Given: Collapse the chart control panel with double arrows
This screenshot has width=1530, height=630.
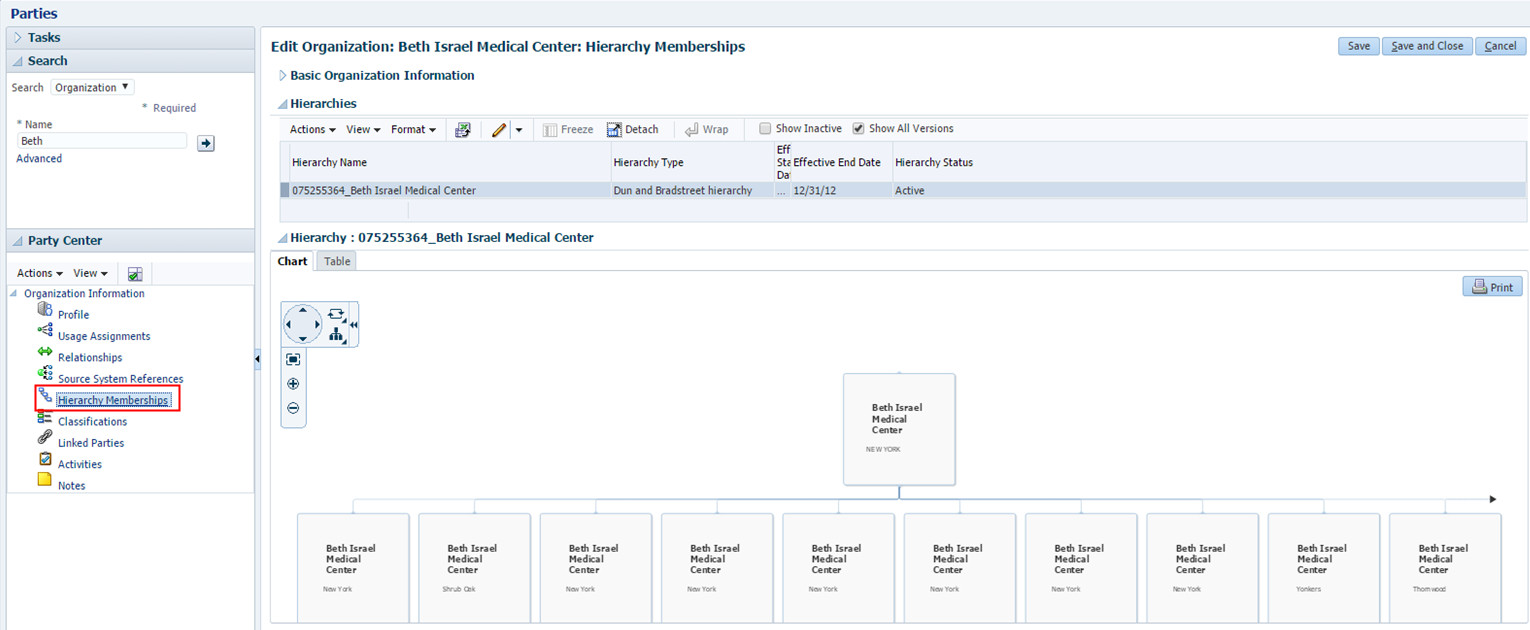Looking at the screenshot, I should pyautogui.click(x=353, y=325).
